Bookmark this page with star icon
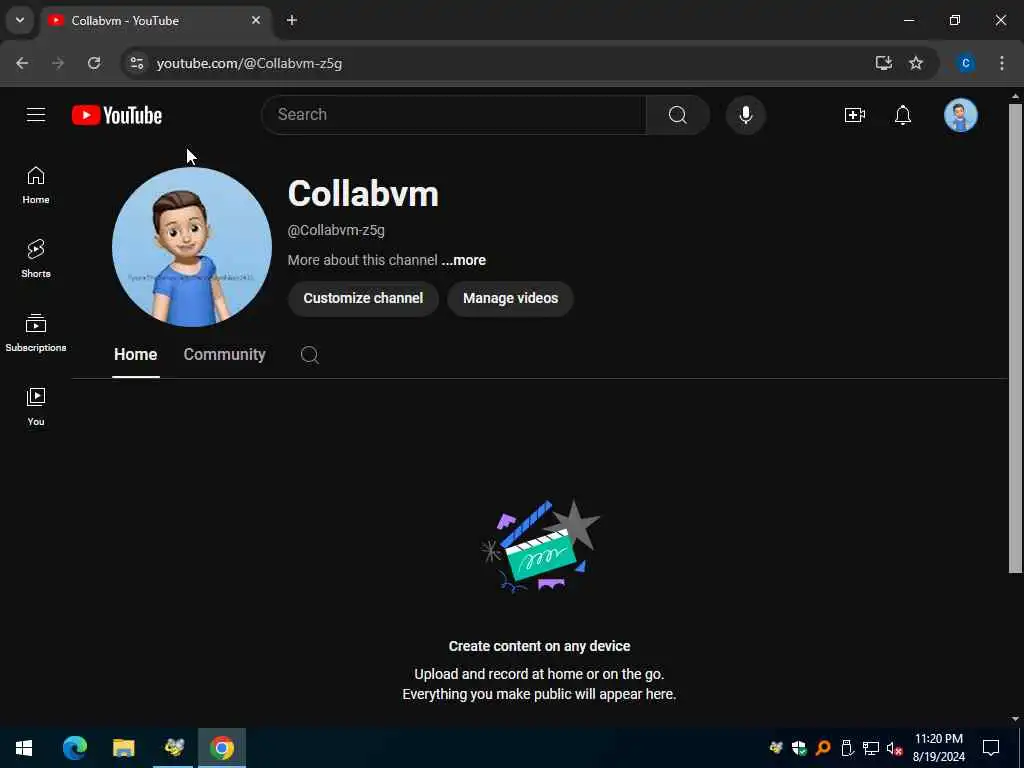The width and height of the screenshot is (1024, 768). [x=916, y=63]
